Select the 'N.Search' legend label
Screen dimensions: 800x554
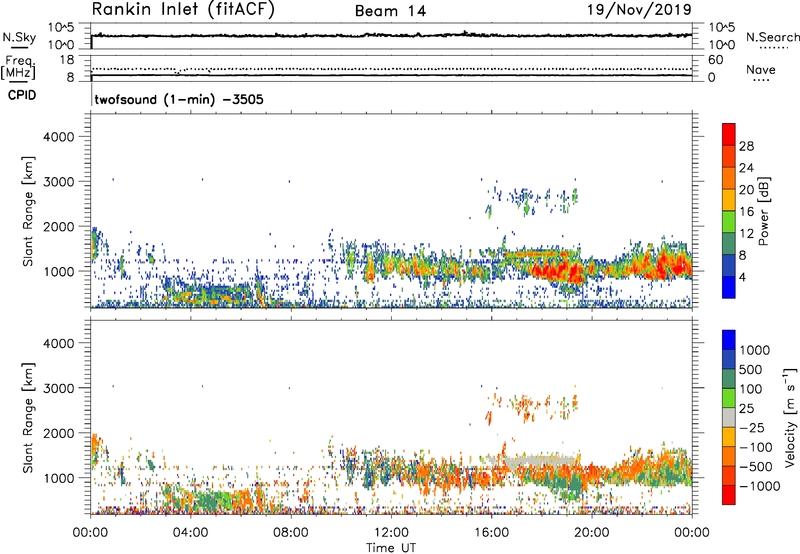[x=772, y=37]
